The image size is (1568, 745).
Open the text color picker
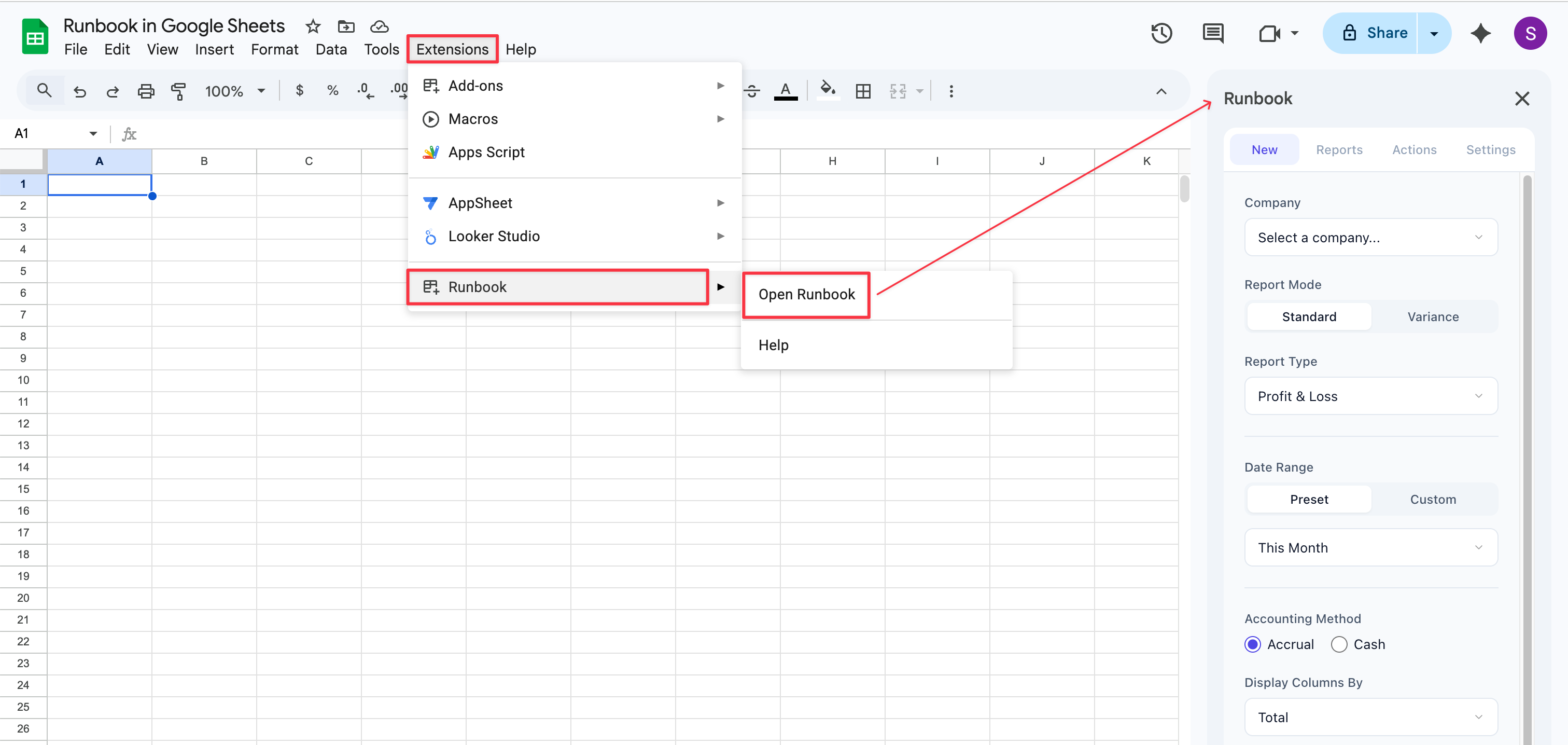pyautogui.click(x=785, y=91)
